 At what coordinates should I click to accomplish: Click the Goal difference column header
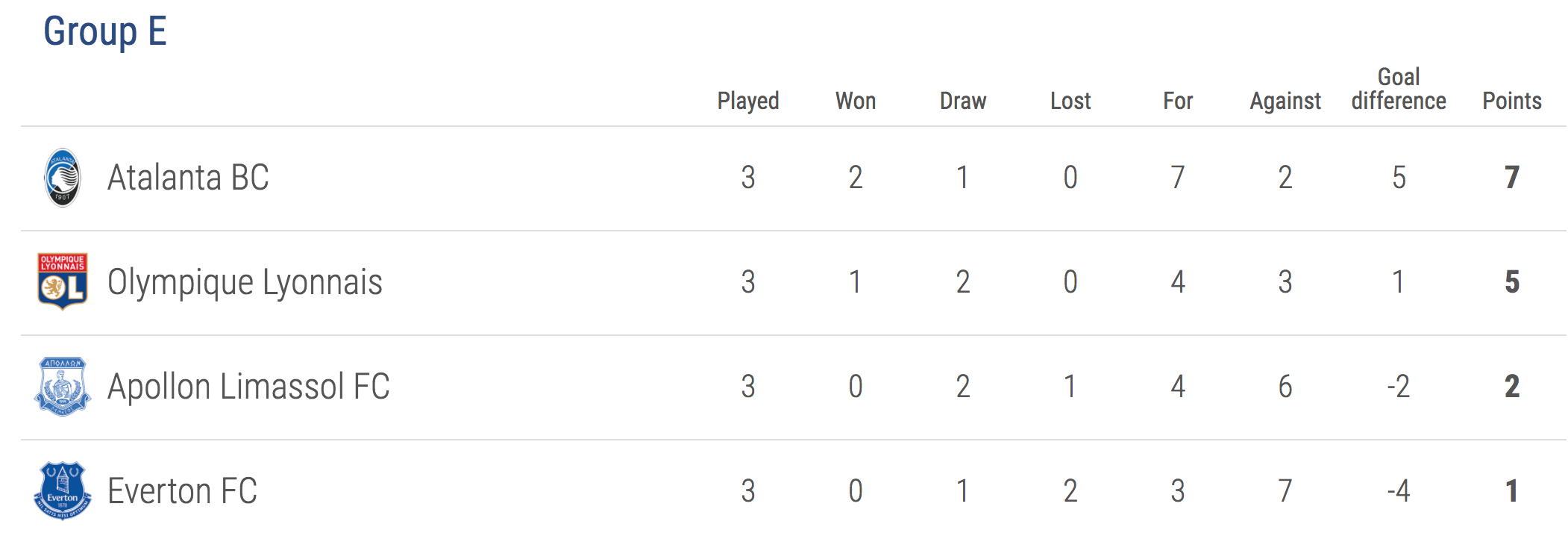click(1399, 89)
